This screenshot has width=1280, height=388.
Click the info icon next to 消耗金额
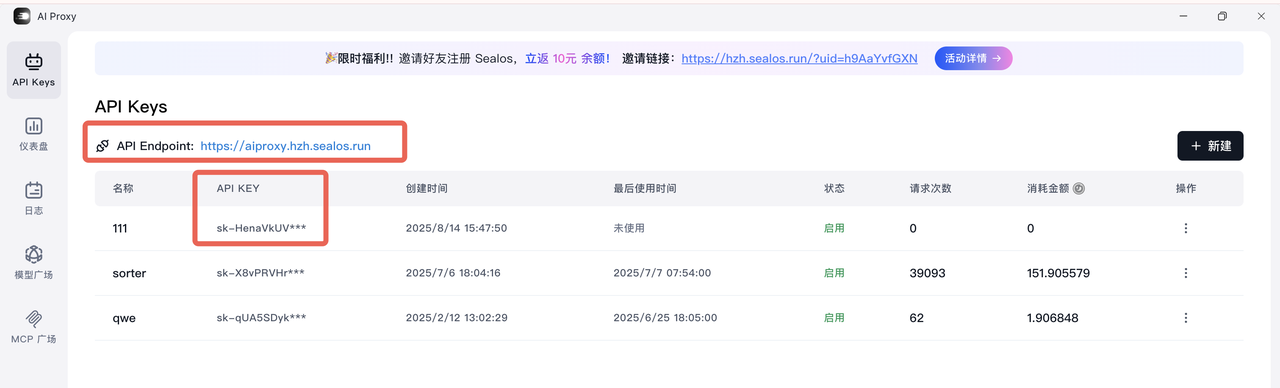pyautogui.click(x=1079, y=188)
